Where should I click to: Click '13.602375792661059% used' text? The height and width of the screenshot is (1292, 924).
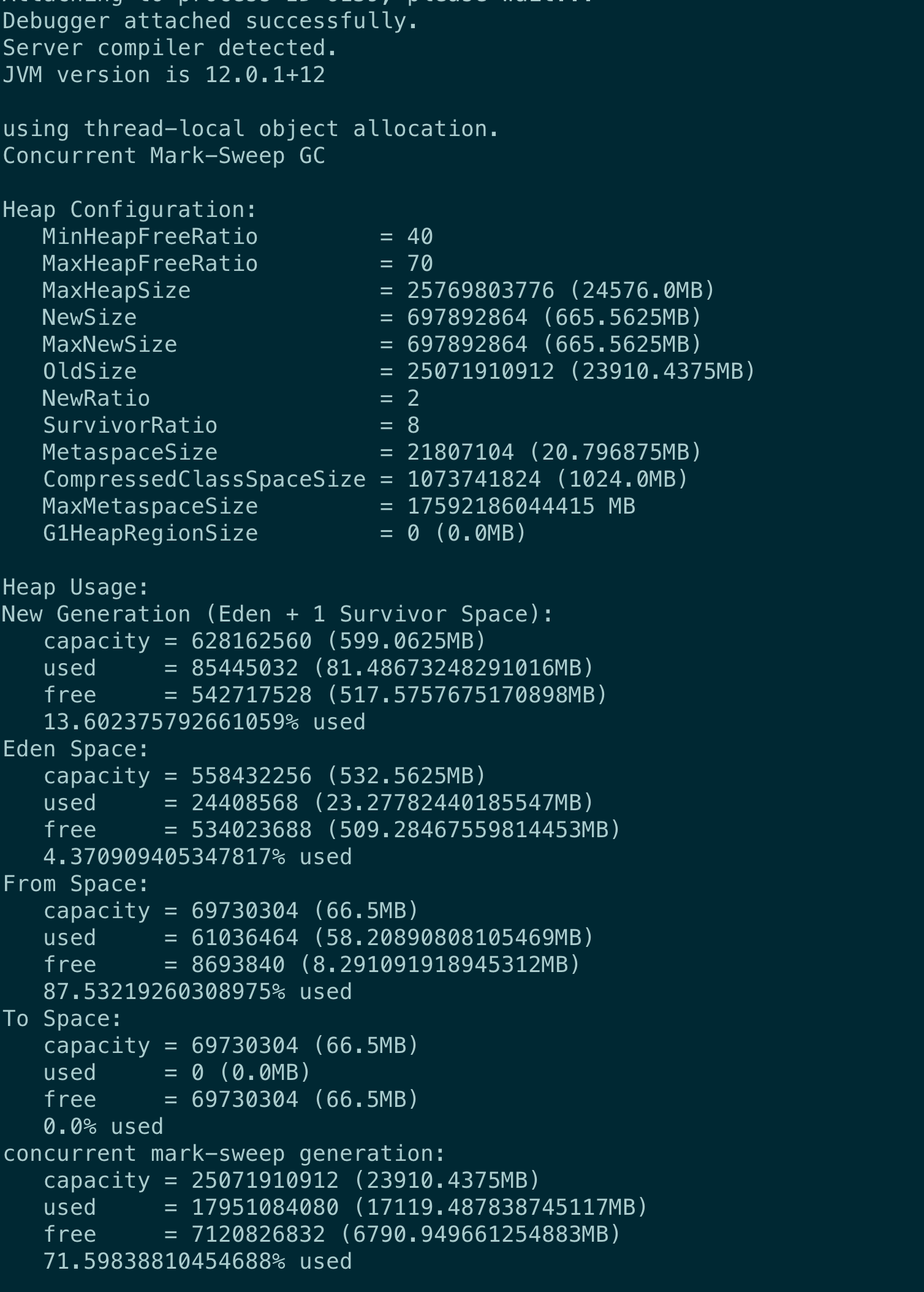click(204, 722)
